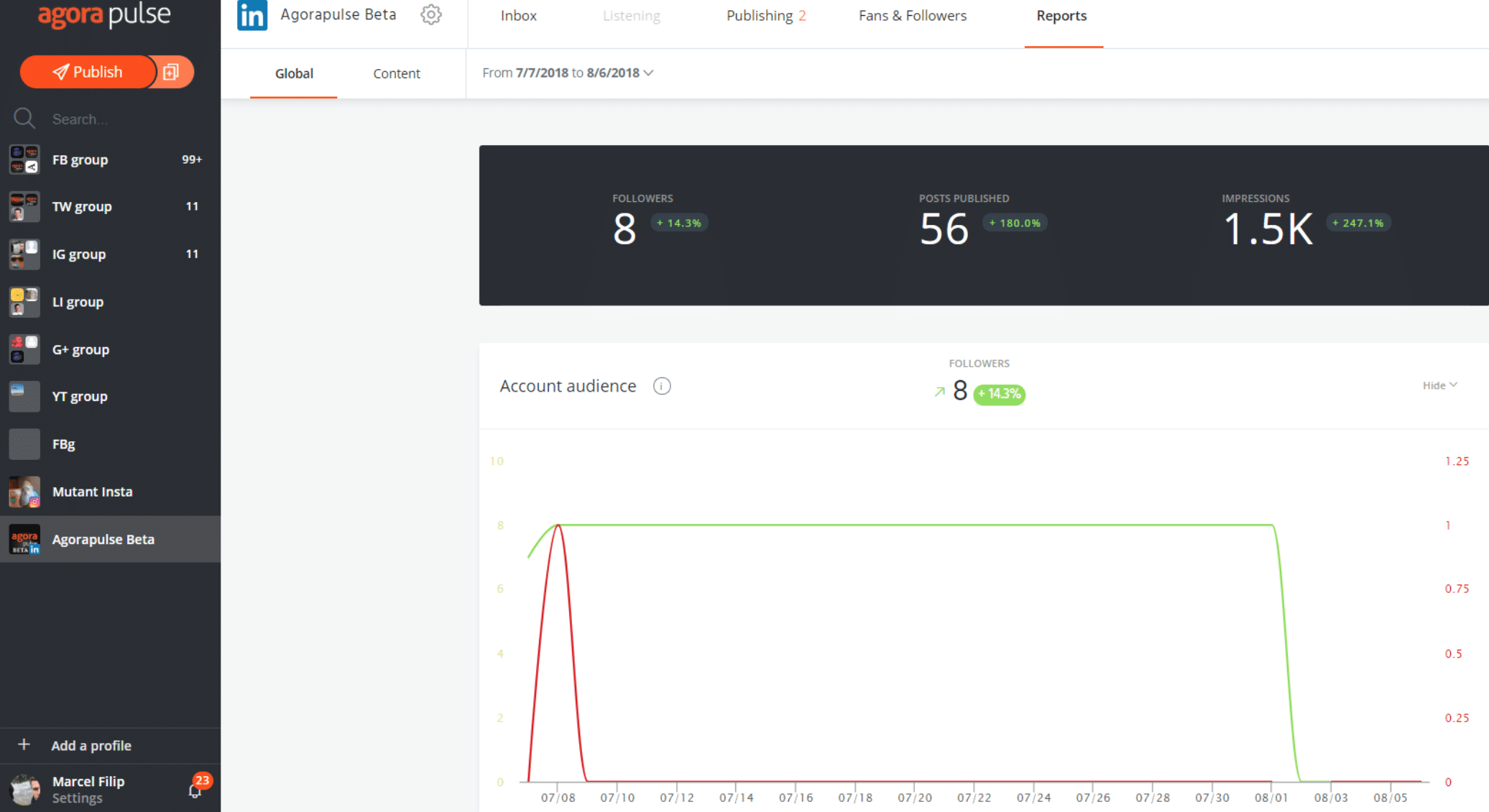
Task: Click the Mutant Insta profile avatar
Action: 24,492
